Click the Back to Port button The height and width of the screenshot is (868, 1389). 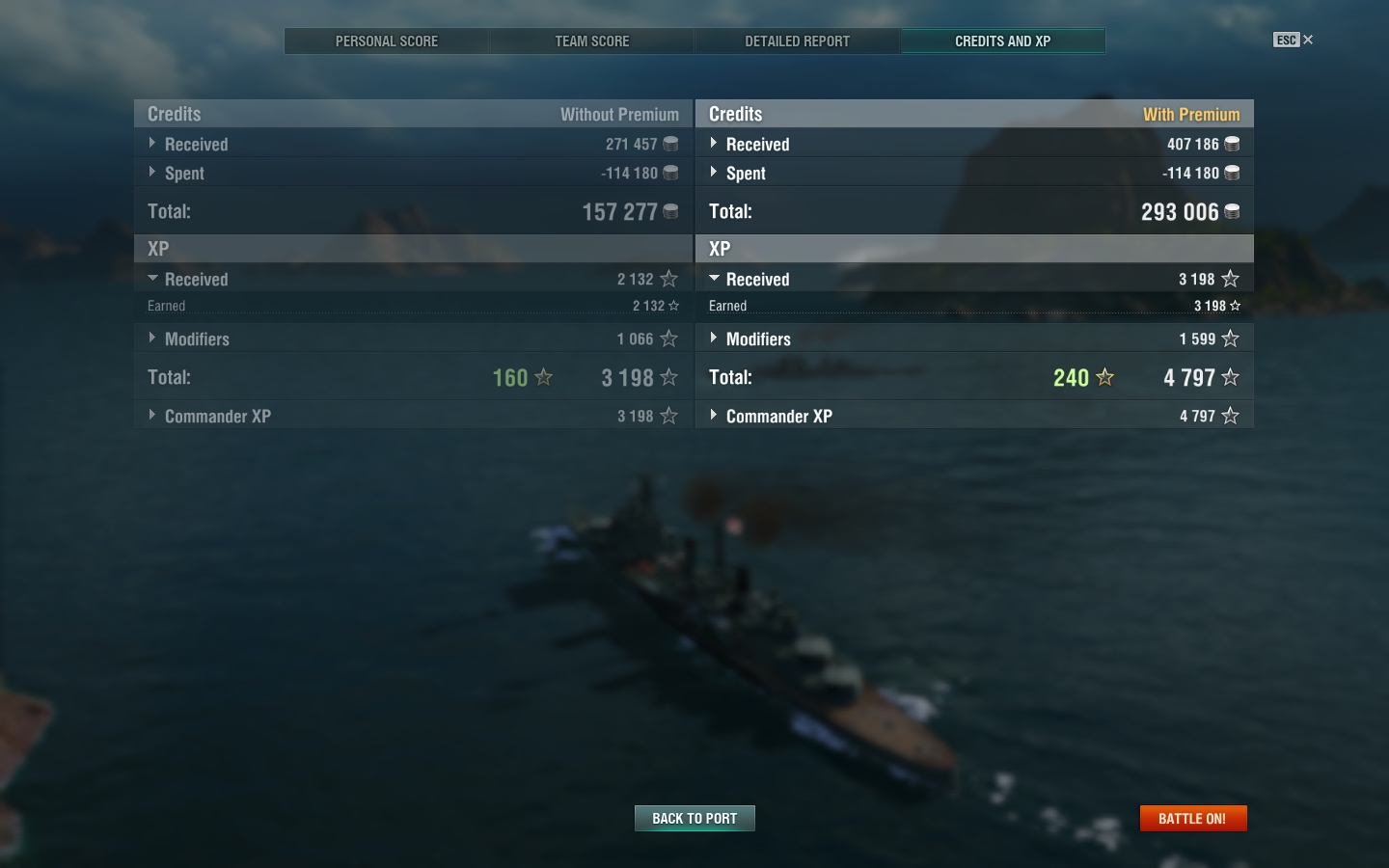click(694, 818)
